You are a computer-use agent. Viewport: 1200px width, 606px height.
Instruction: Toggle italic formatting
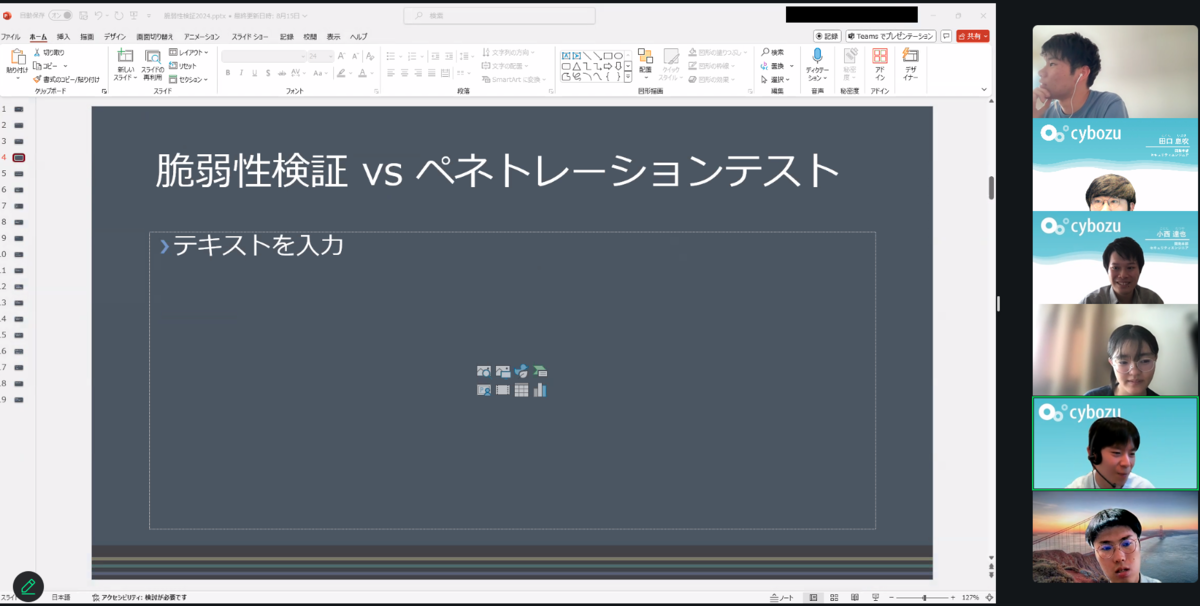click(240, 72)
